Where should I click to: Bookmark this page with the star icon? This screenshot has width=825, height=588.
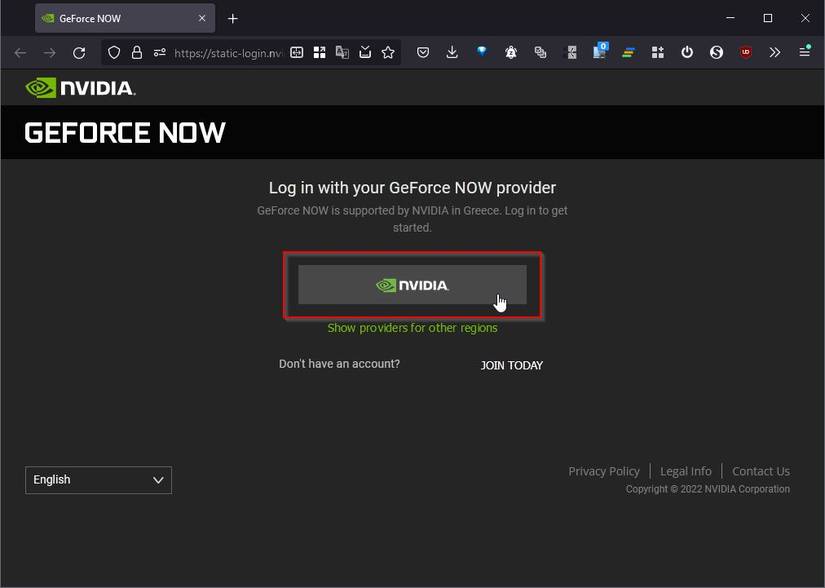pyautogui.click(x=388, y=52)
